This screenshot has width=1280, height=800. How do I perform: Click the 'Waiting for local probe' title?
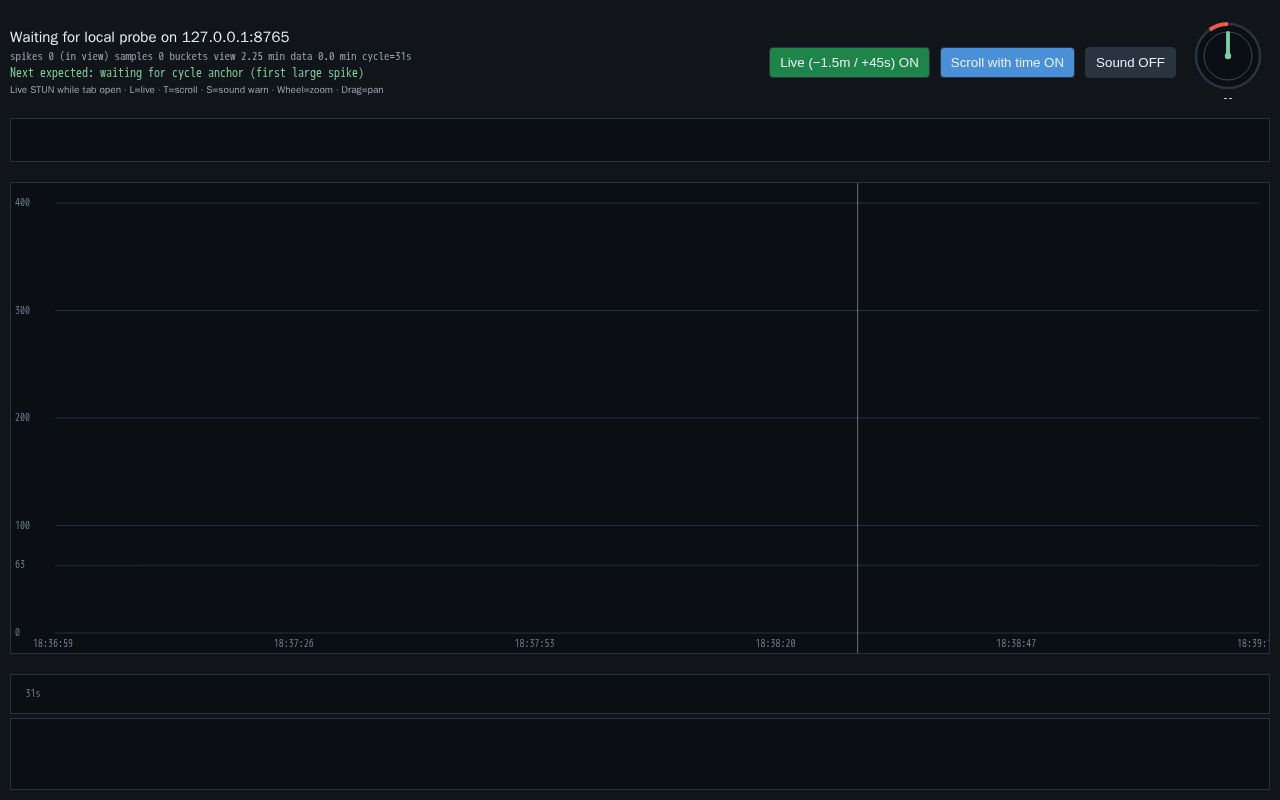[x=150, y=37]
